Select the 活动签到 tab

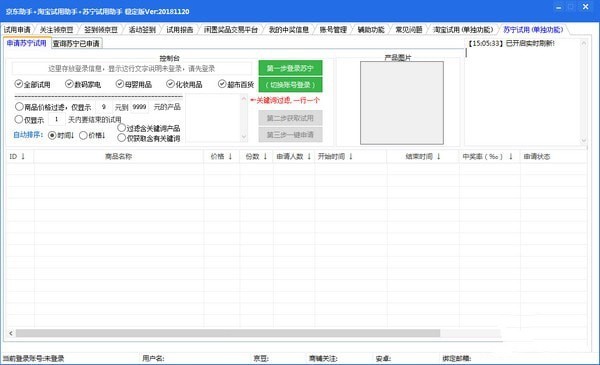click(142, 29)
